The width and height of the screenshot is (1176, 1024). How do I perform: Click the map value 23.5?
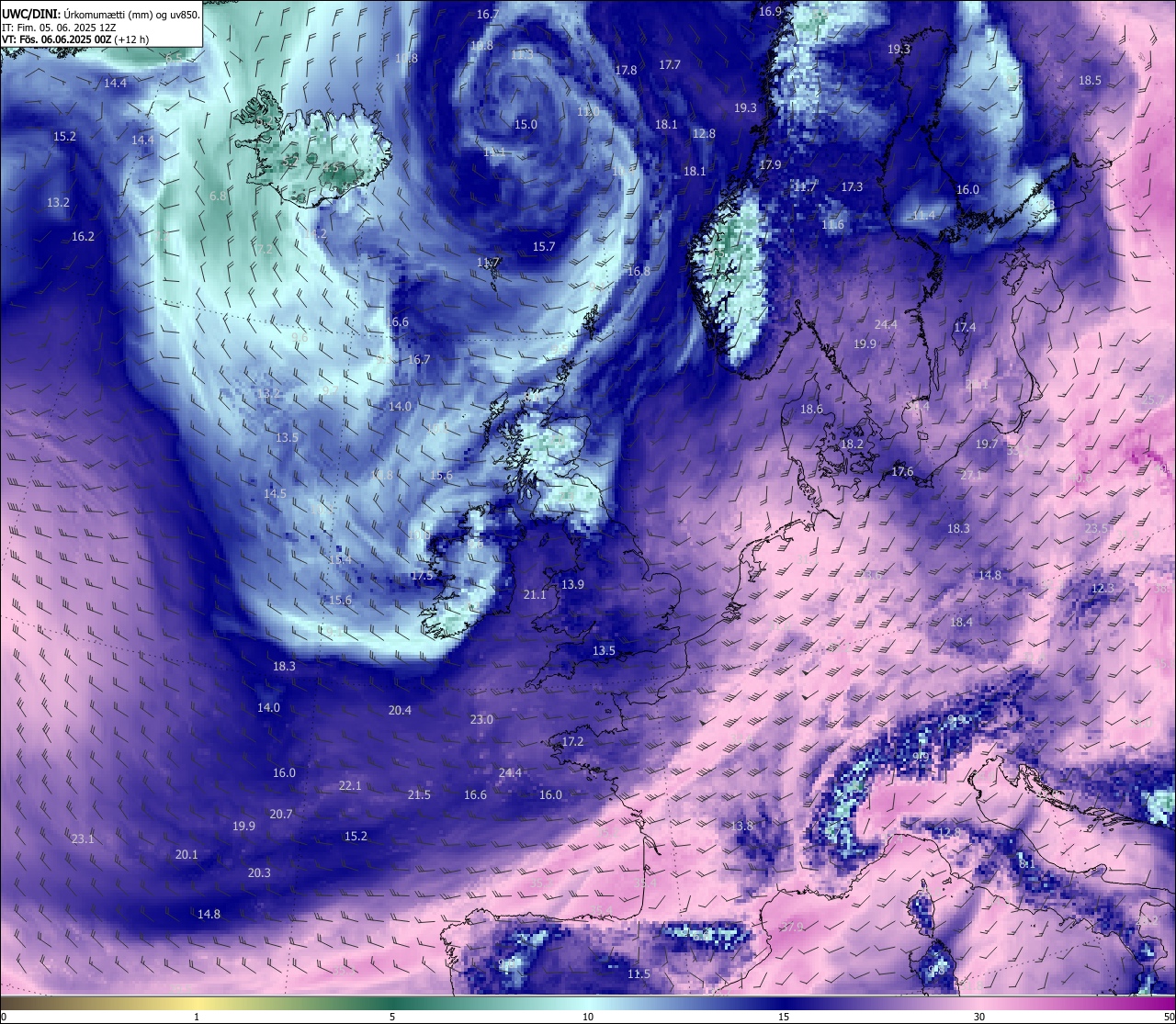pos(1096,529)
